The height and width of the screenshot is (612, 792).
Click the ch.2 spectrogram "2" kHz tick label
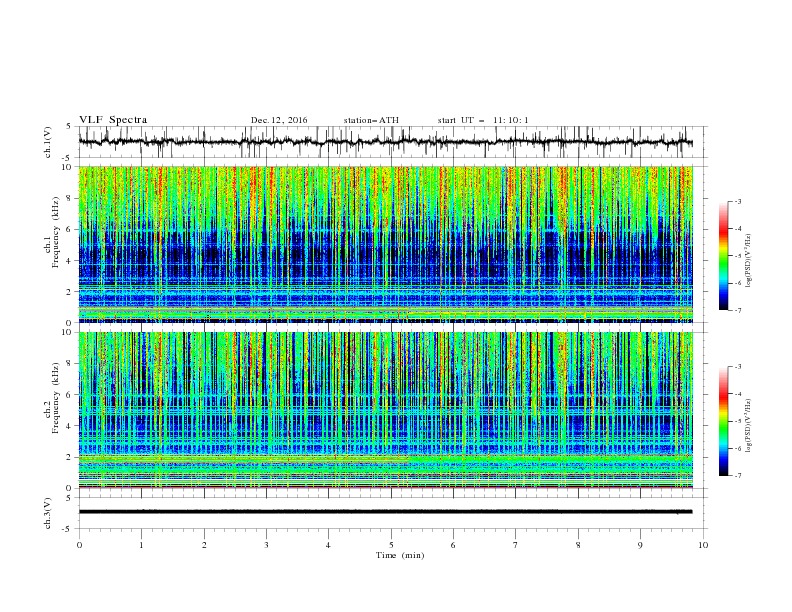click(71, 457)
